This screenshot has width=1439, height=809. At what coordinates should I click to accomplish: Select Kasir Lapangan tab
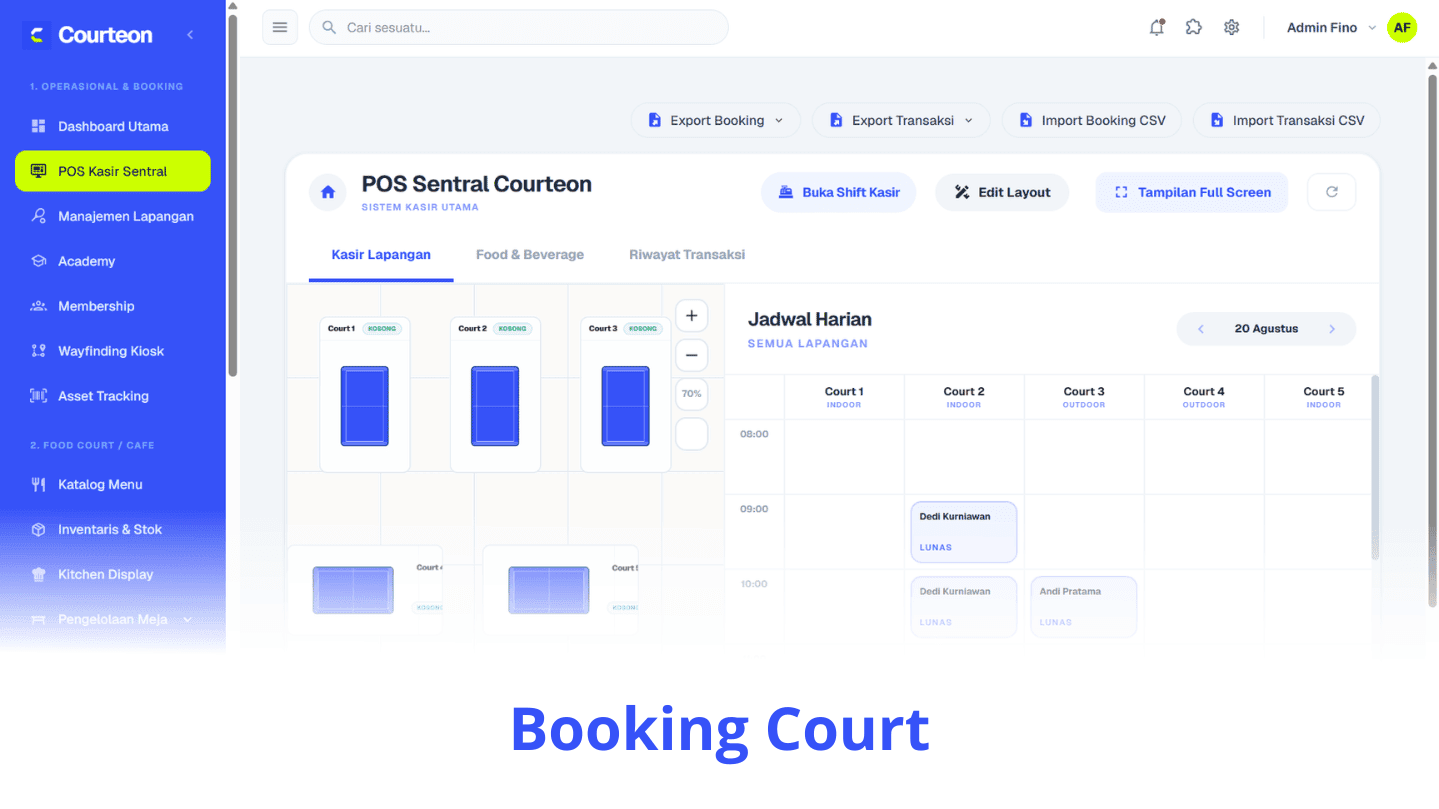click(x=381, y=255)
